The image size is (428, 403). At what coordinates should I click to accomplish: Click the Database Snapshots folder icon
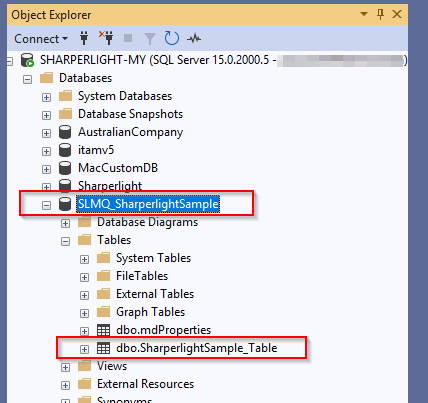point(65,114)
